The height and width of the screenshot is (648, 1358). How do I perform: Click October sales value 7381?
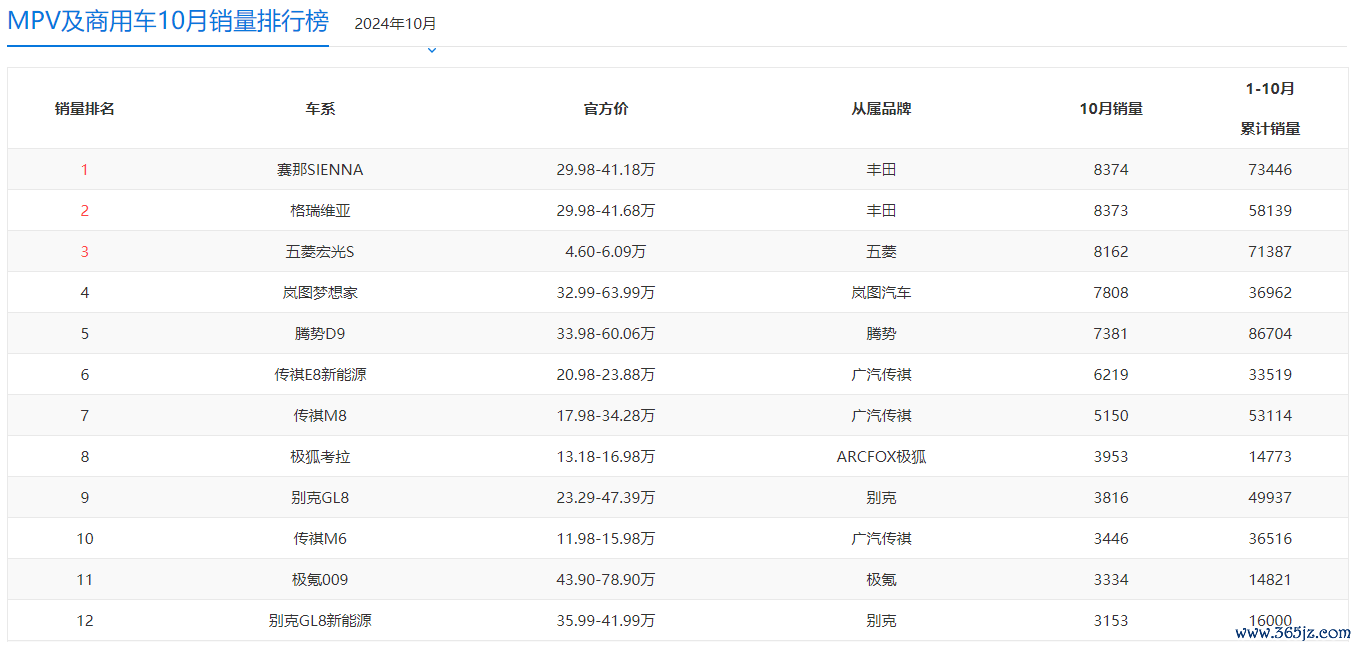tap(1111, 334)
